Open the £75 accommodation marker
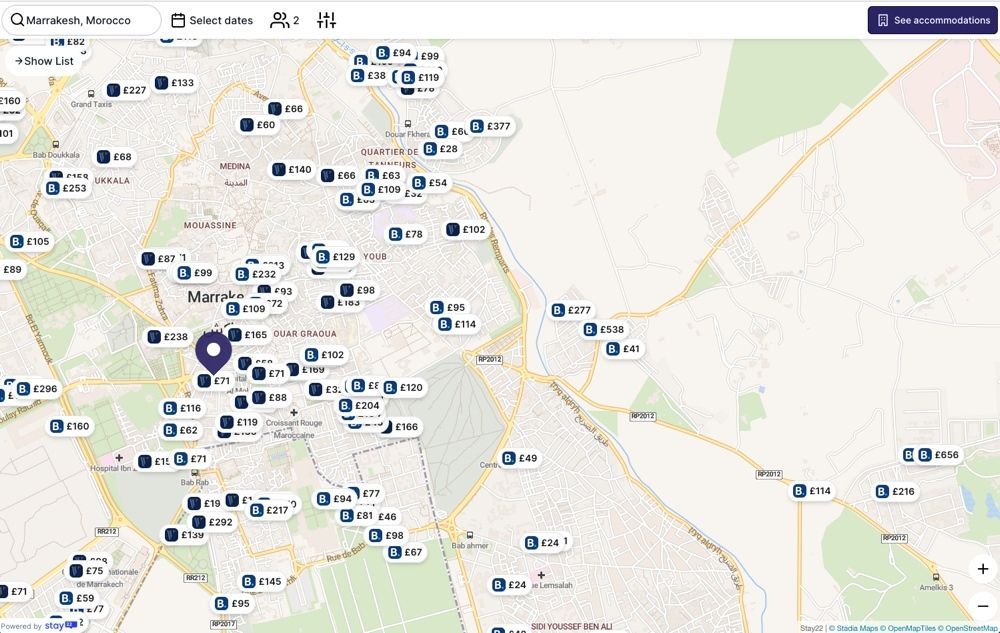Screen dimensions: 1000x633 tap(87, 571)
